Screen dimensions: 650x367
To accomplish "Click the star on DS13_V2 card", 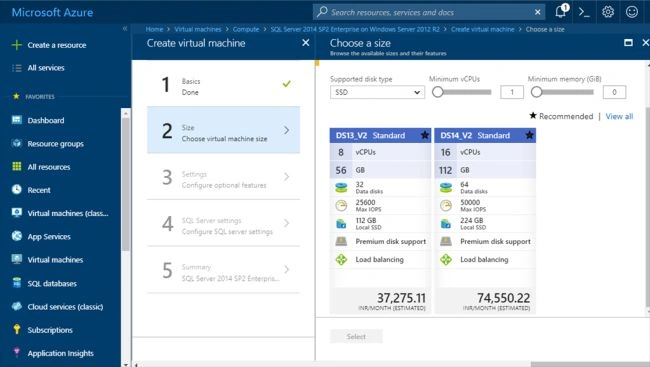I will coord(425,135).
